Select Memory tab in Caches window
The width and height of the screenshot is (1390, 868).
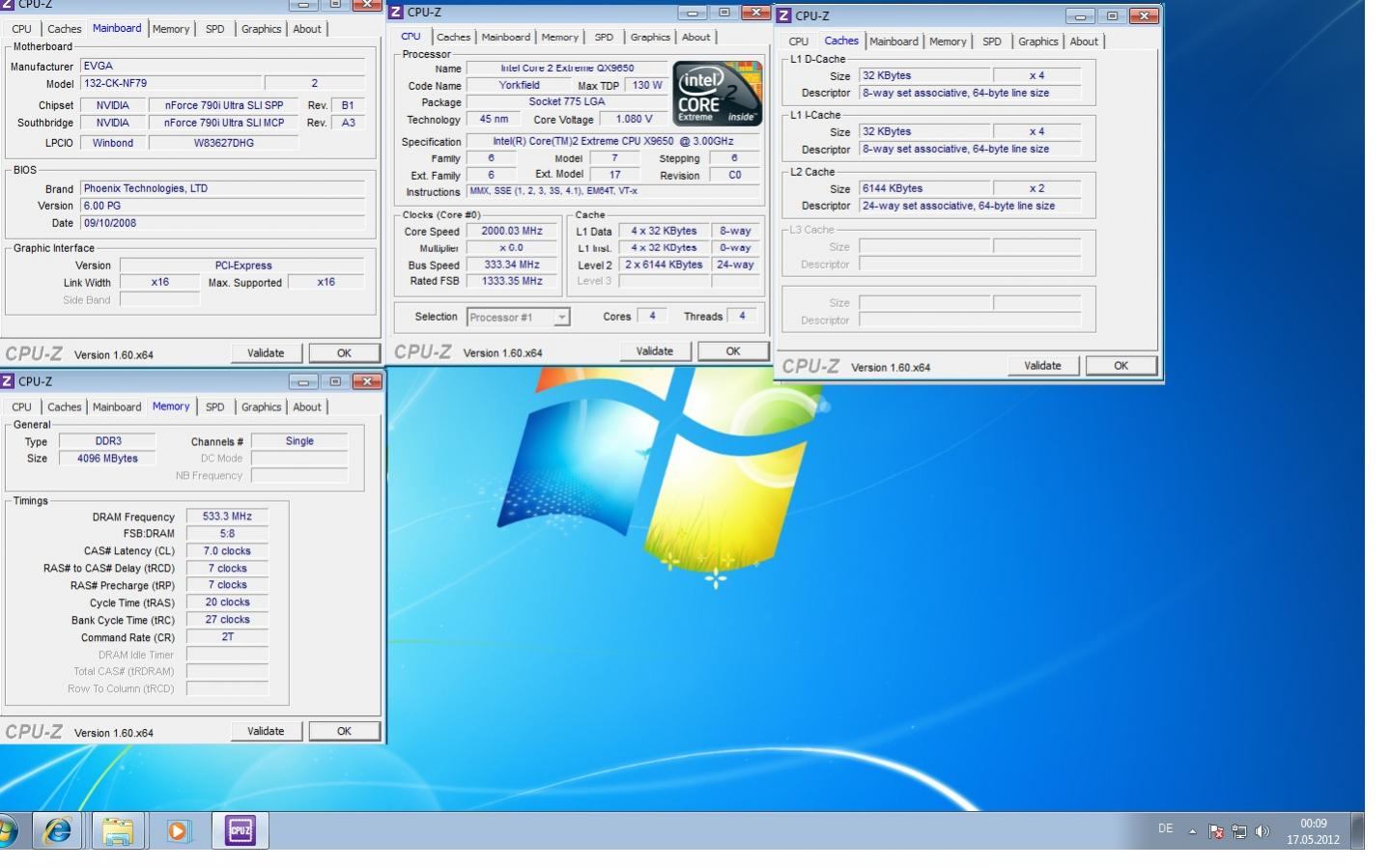coord(948,42)
